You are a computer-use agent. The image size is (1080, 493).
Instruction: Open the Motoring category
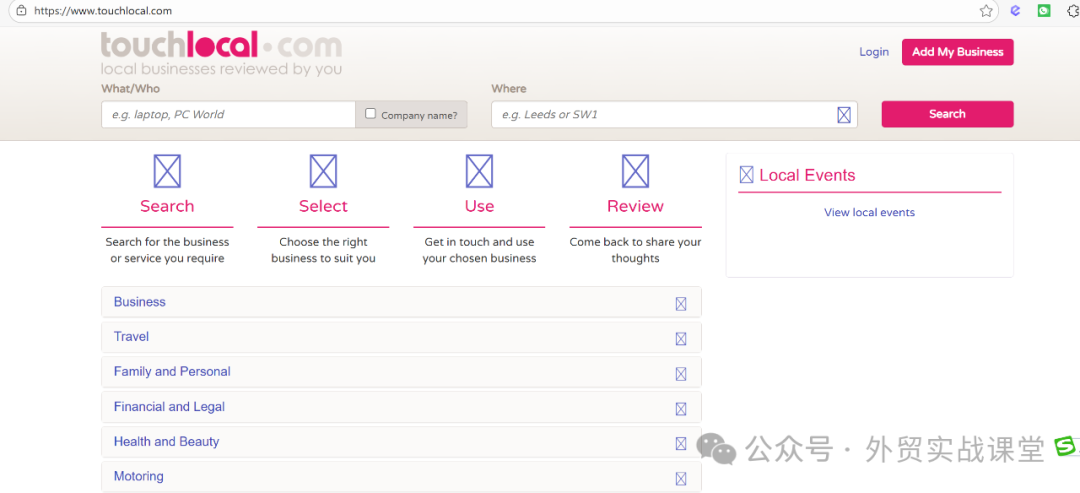point(400,476)
